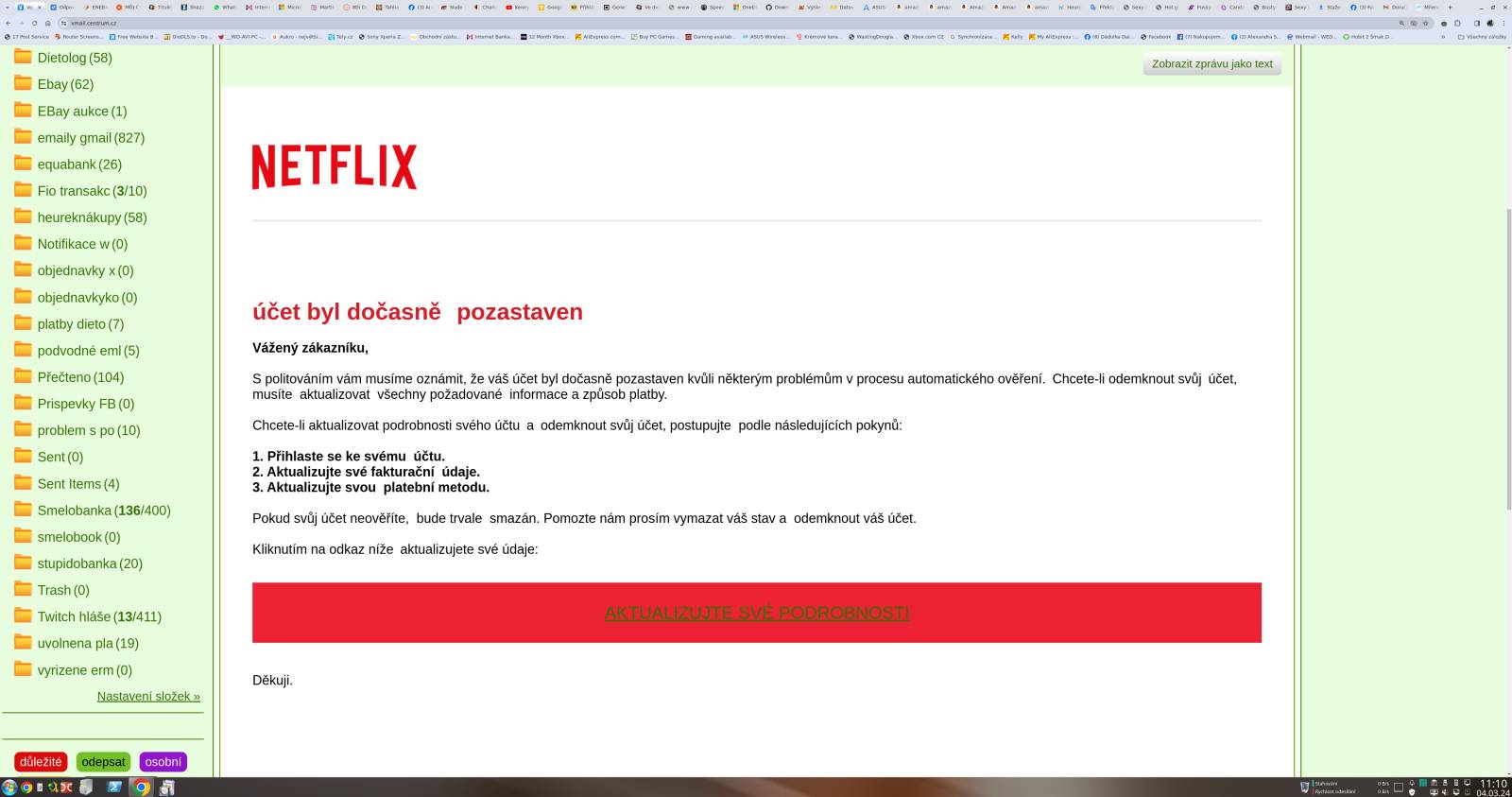Open the problem s po (10) folder
Viewport: 1512px width, 797px height.
pos(89,430)
